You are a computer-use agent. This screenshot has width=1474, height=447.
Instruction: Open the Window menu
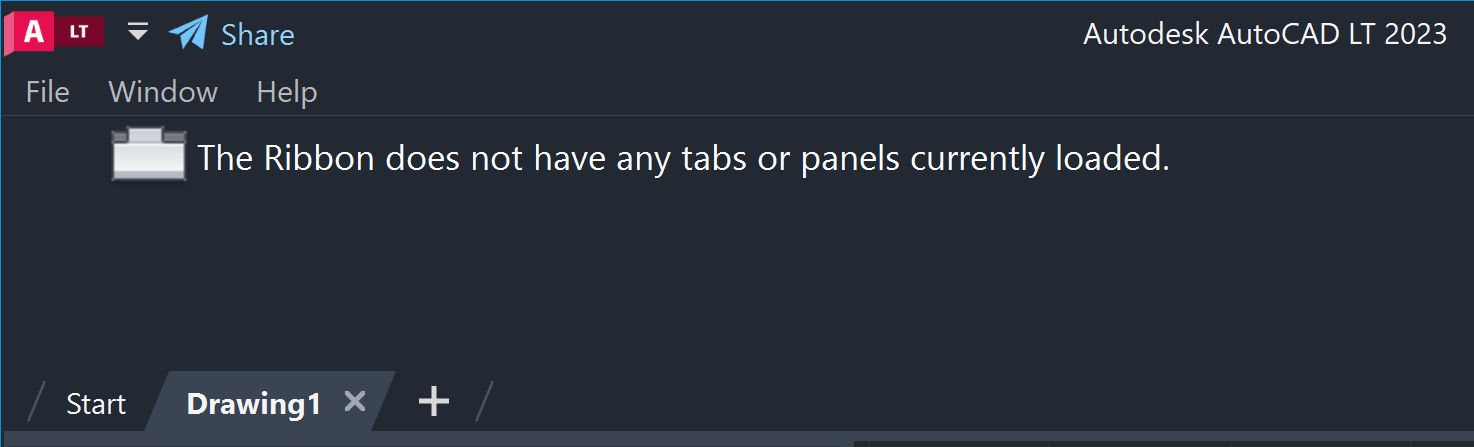[163, 92]
